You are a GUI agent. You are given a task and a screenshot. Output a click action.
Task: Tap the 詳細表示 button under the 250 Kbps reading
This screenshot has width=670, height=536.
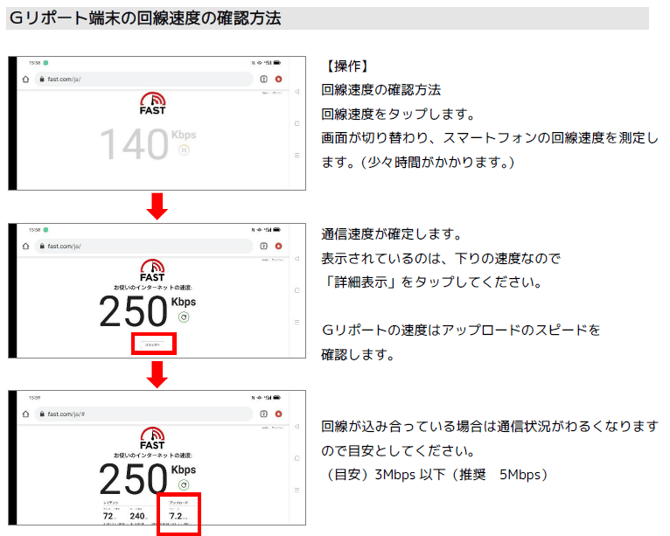point(153,345)
